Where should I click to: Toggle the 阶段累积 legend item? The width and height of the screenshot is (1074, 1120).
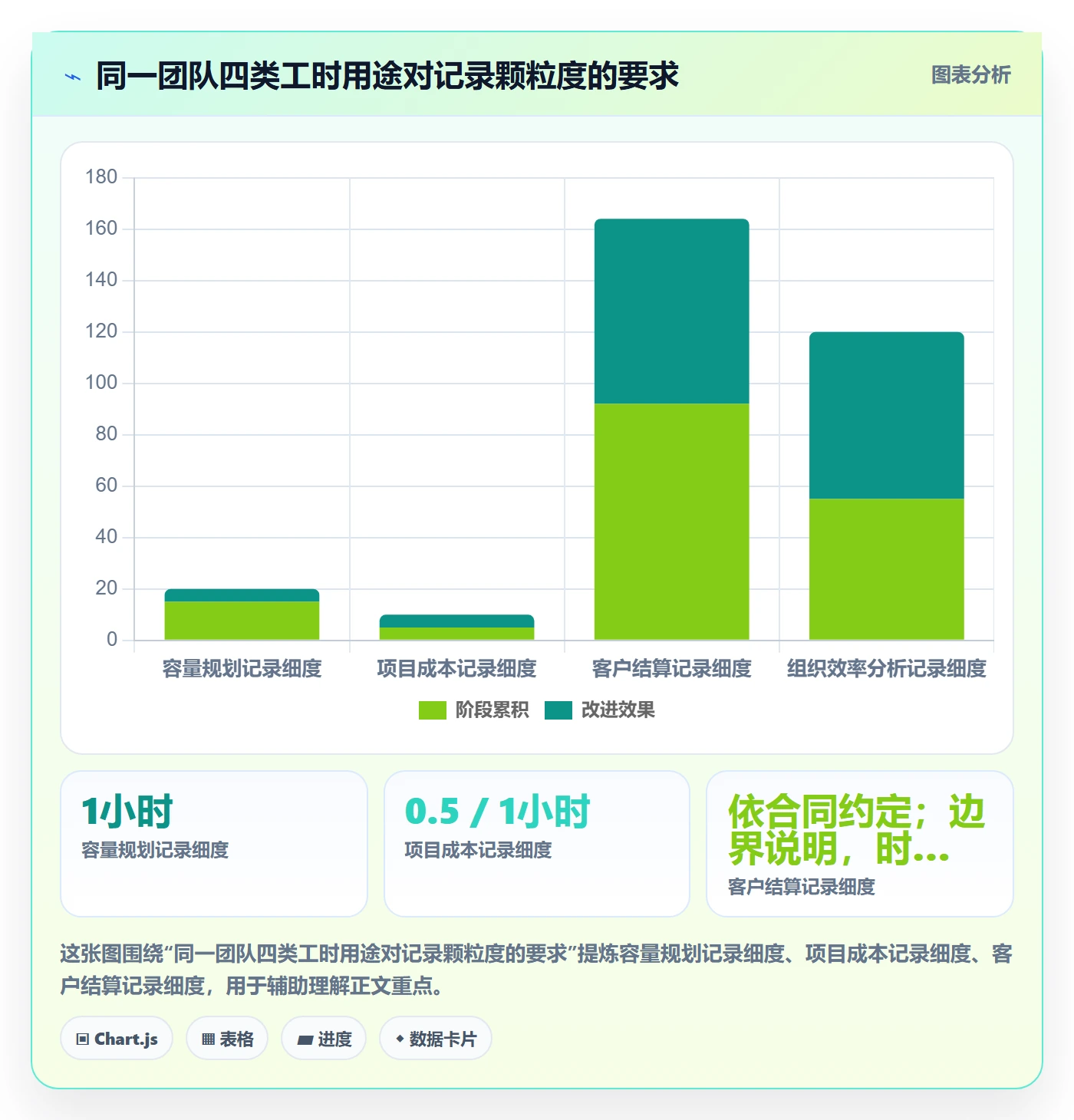point(473,710)
